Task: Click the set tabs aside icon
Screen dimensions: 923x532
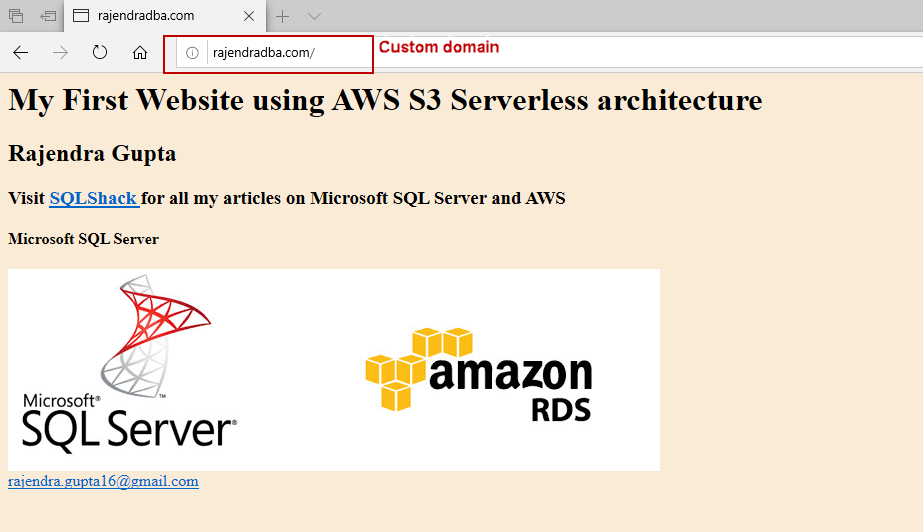Action: point(48,16)
